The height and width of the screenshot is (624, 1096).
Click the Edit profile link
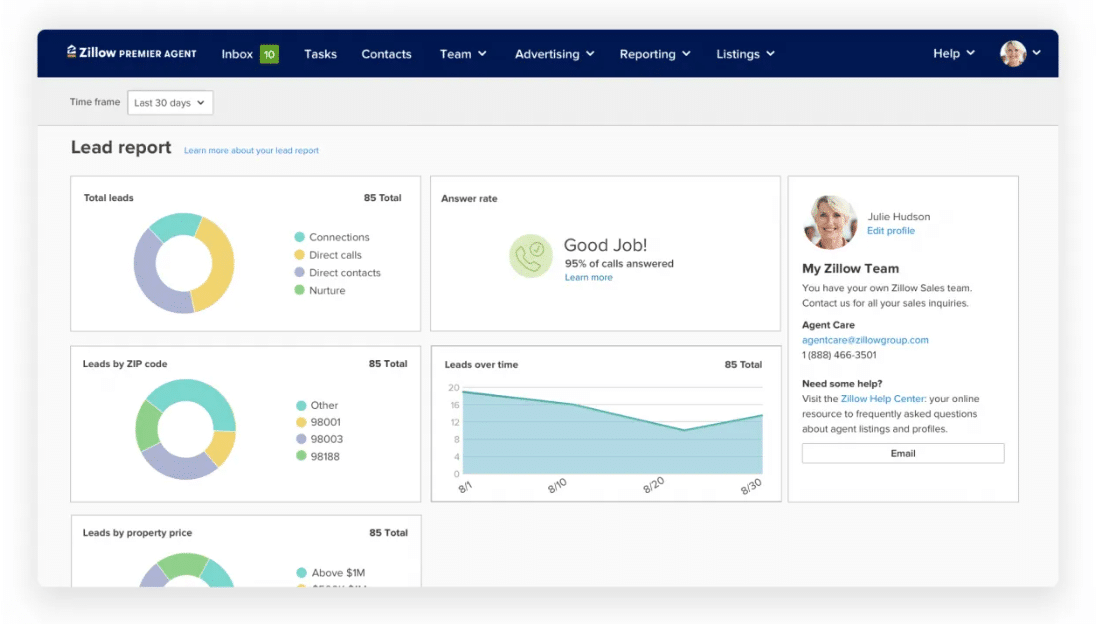point(891,230)
